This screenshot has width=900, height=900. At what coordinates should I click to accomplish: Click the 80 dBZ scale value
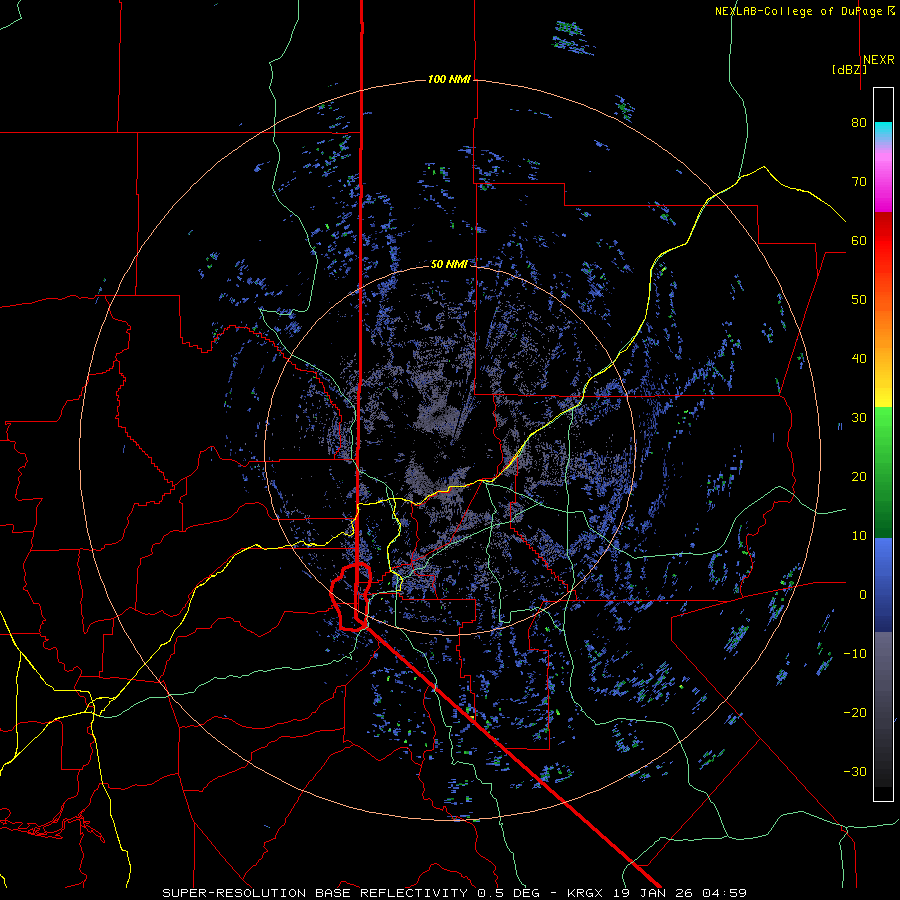coord(859,123)
